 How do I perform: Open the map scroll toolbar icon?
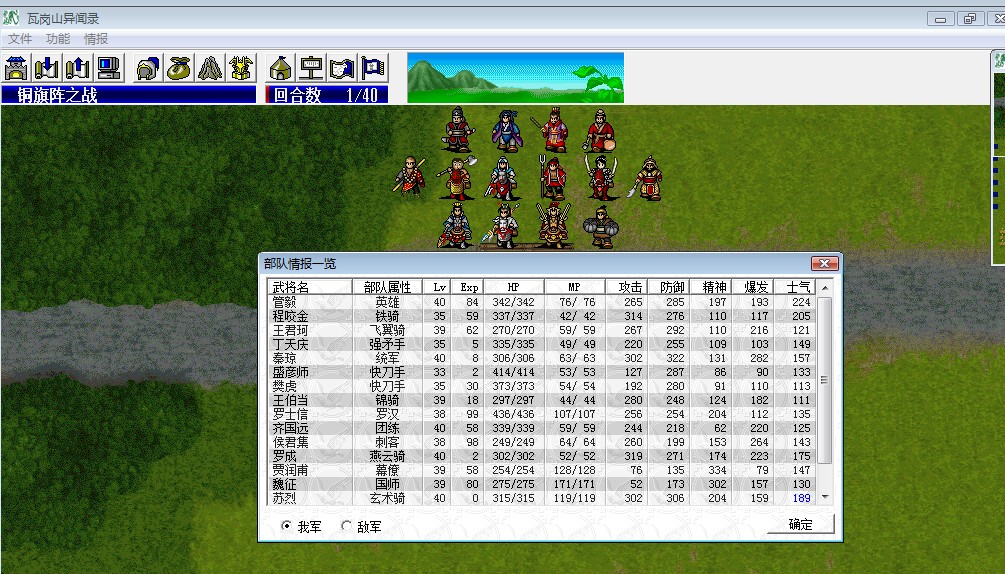[x=342, y=68]
